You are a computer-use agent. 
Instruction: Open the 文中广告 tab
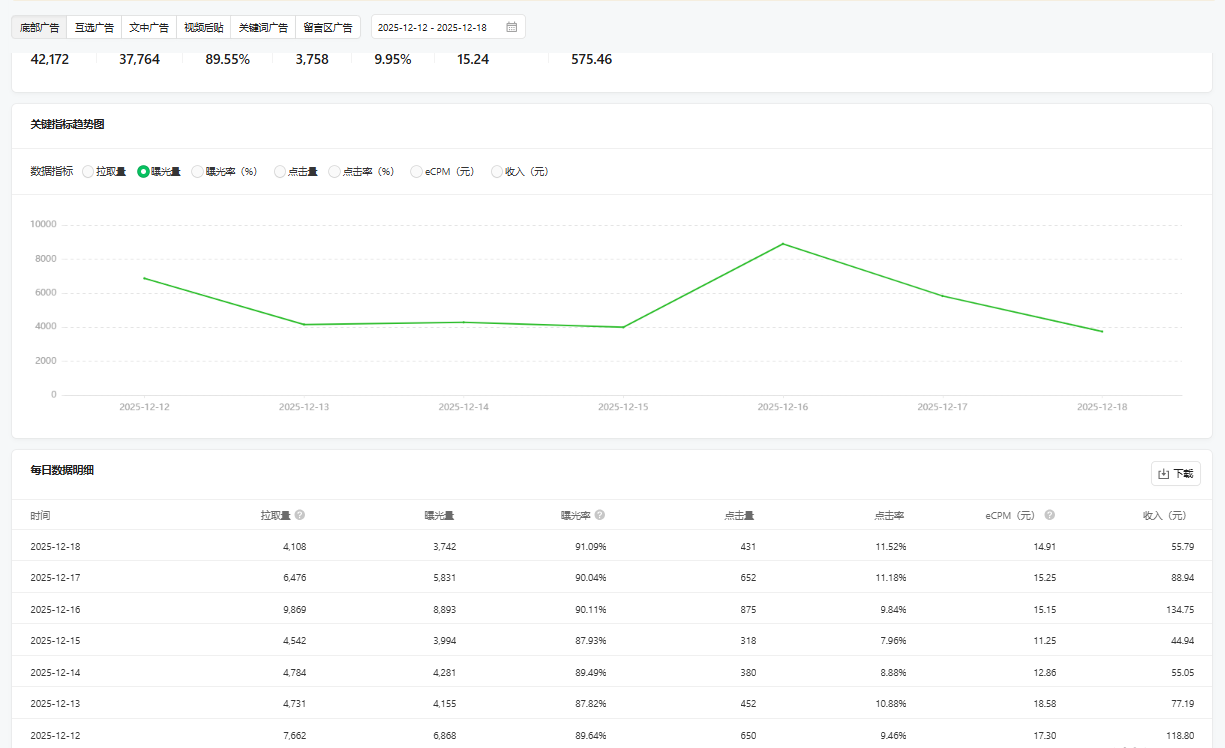(x=149, y=27)
